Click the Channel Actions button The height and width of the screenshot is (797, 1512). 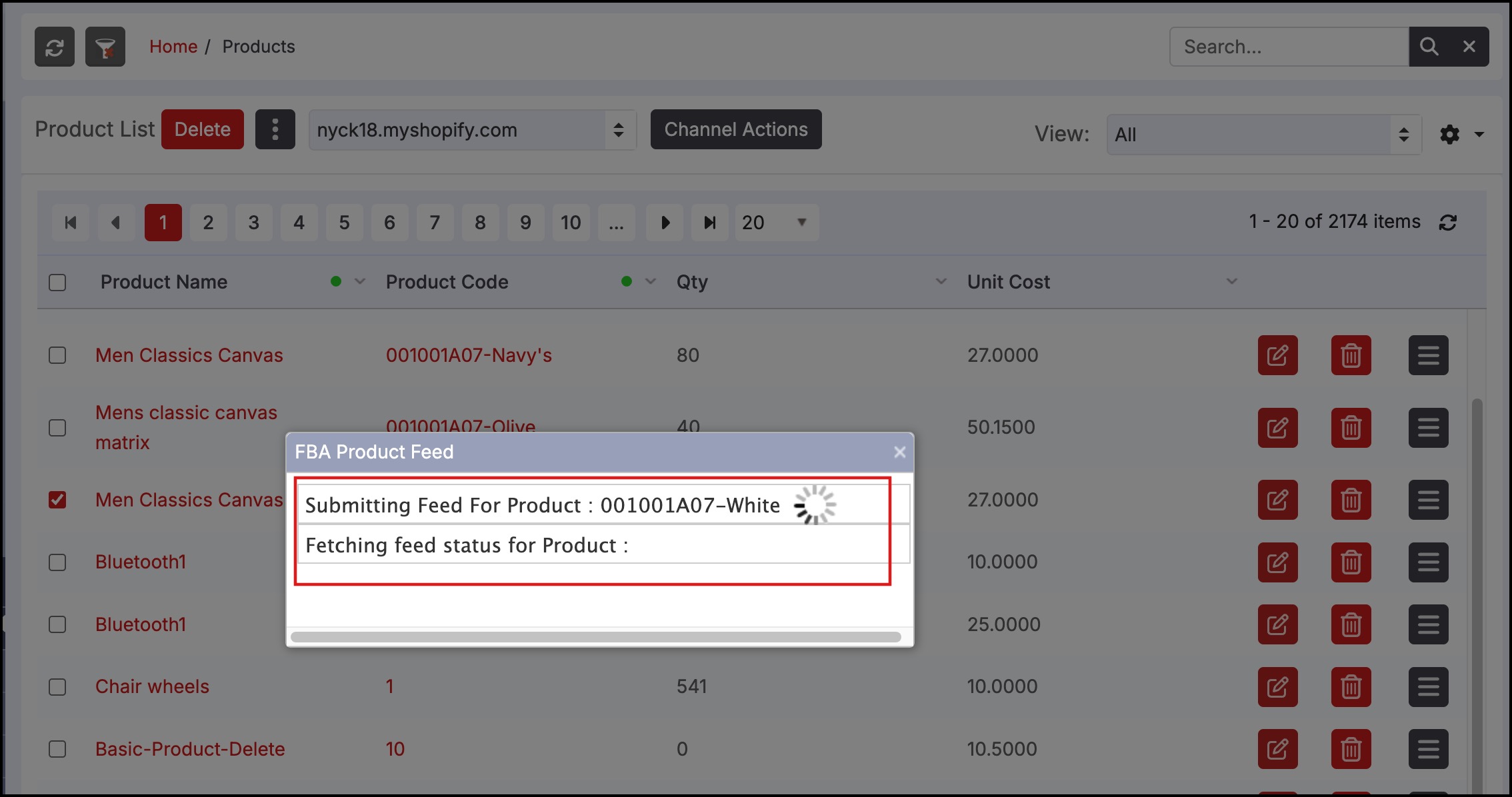coord(735,129)
